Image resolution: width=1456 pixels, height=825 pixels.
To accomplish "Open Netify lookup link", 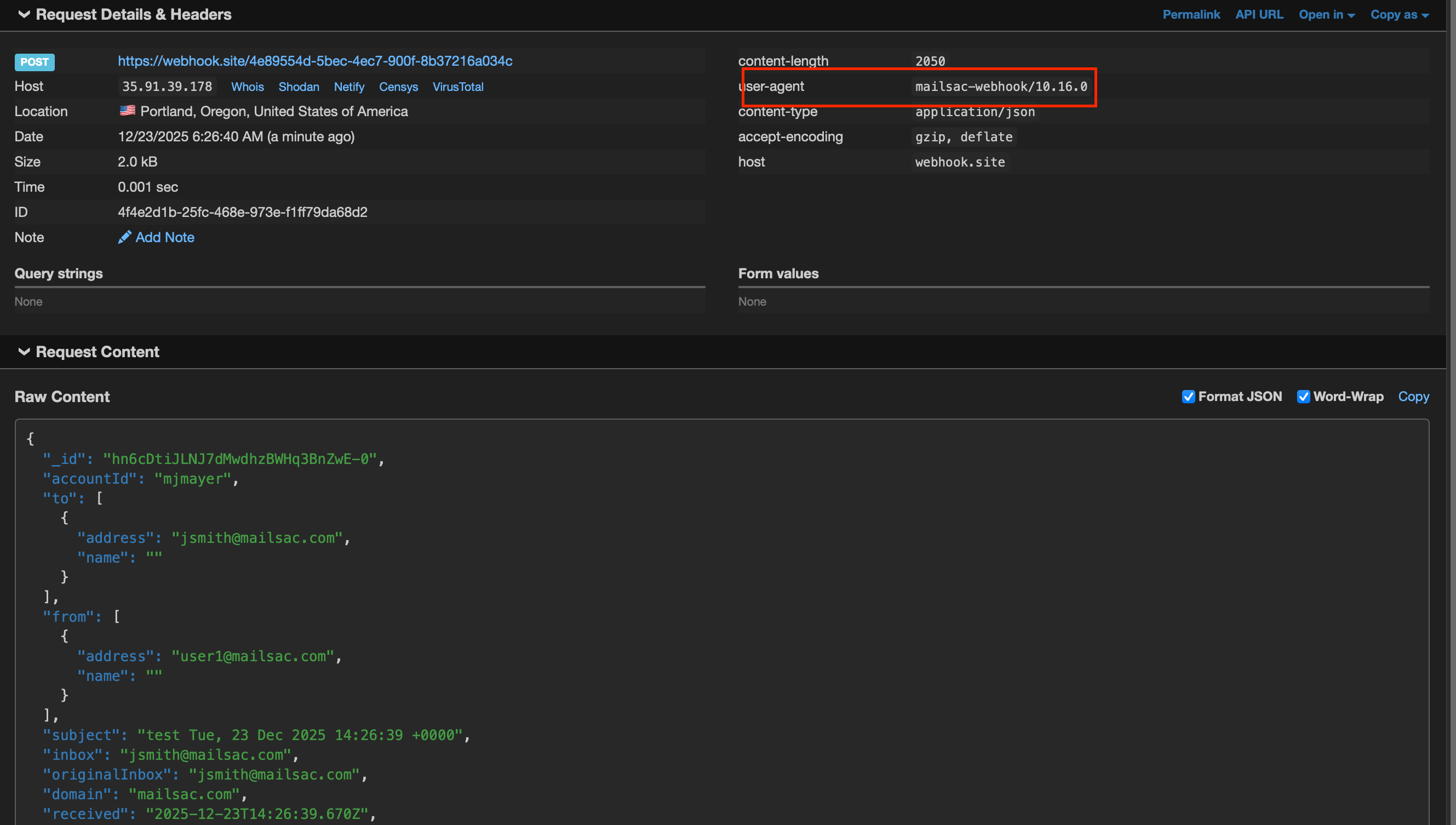I will click(348, 87).
